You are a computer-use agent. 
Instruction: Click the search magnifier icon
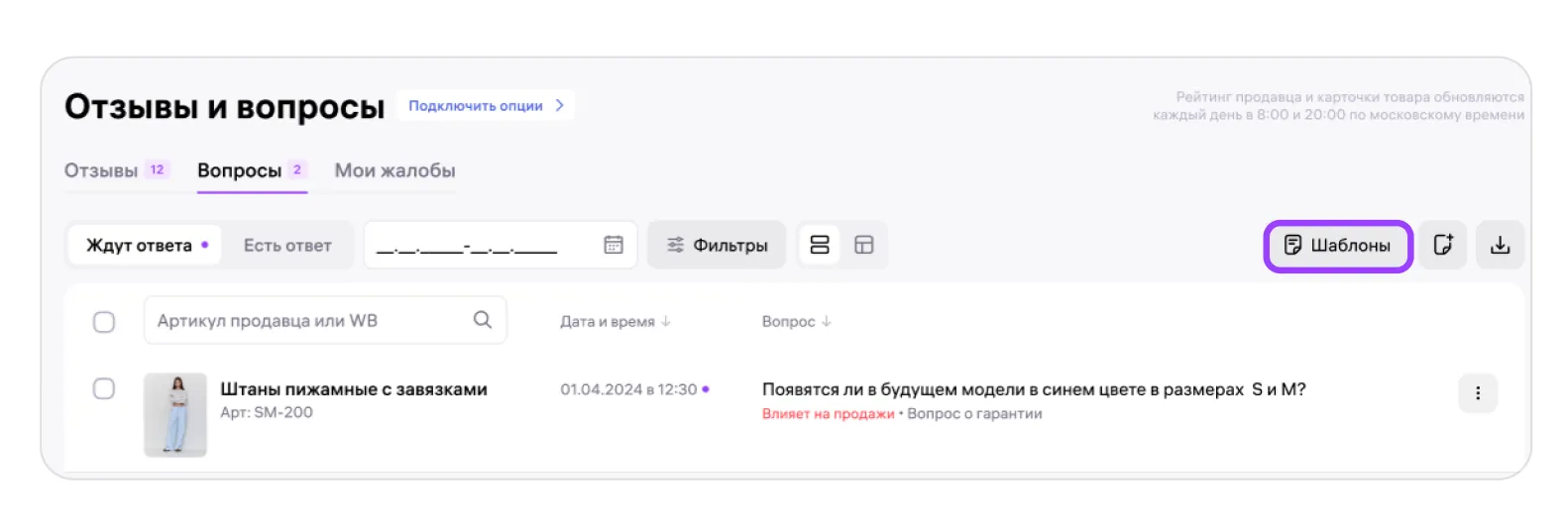point(483,320)
